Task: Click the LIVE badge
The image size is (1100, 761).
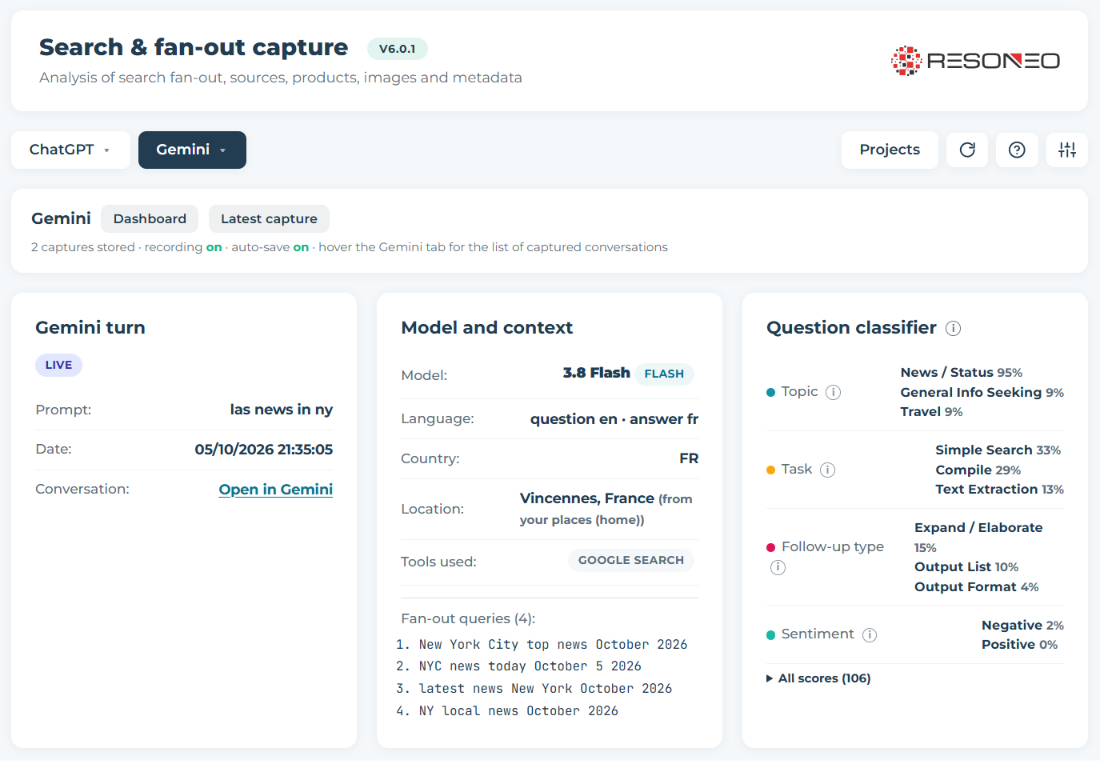Action: click(x=58, y=365)
